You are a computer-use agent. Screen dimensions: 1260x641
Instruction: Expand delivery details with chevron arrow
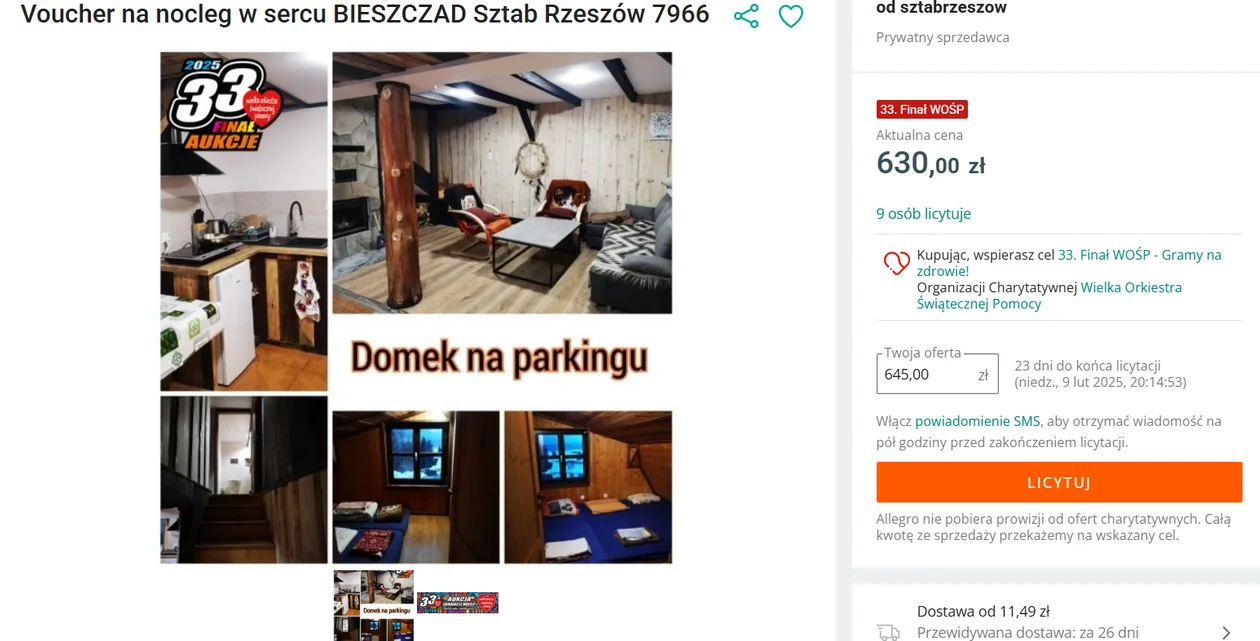(1227, 632)
